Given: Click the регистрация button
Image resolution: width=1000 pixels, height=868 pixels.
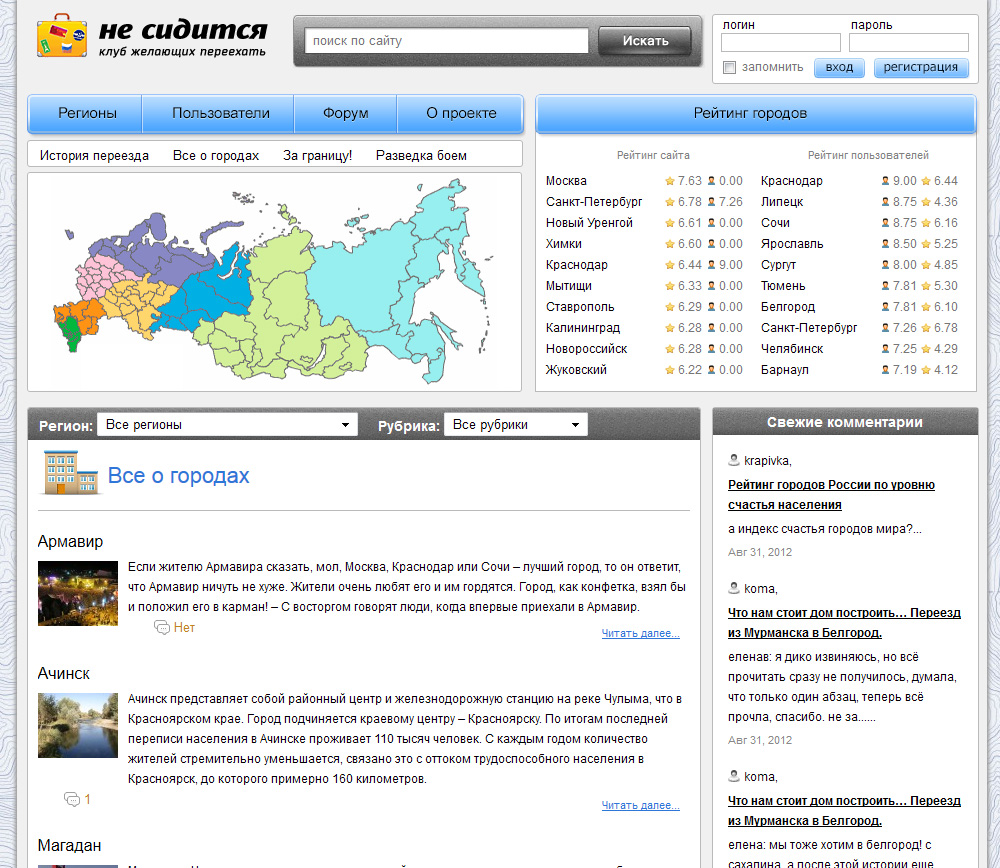Looking at the screenshot, I should pyautogui.click(x=920, y=68).
